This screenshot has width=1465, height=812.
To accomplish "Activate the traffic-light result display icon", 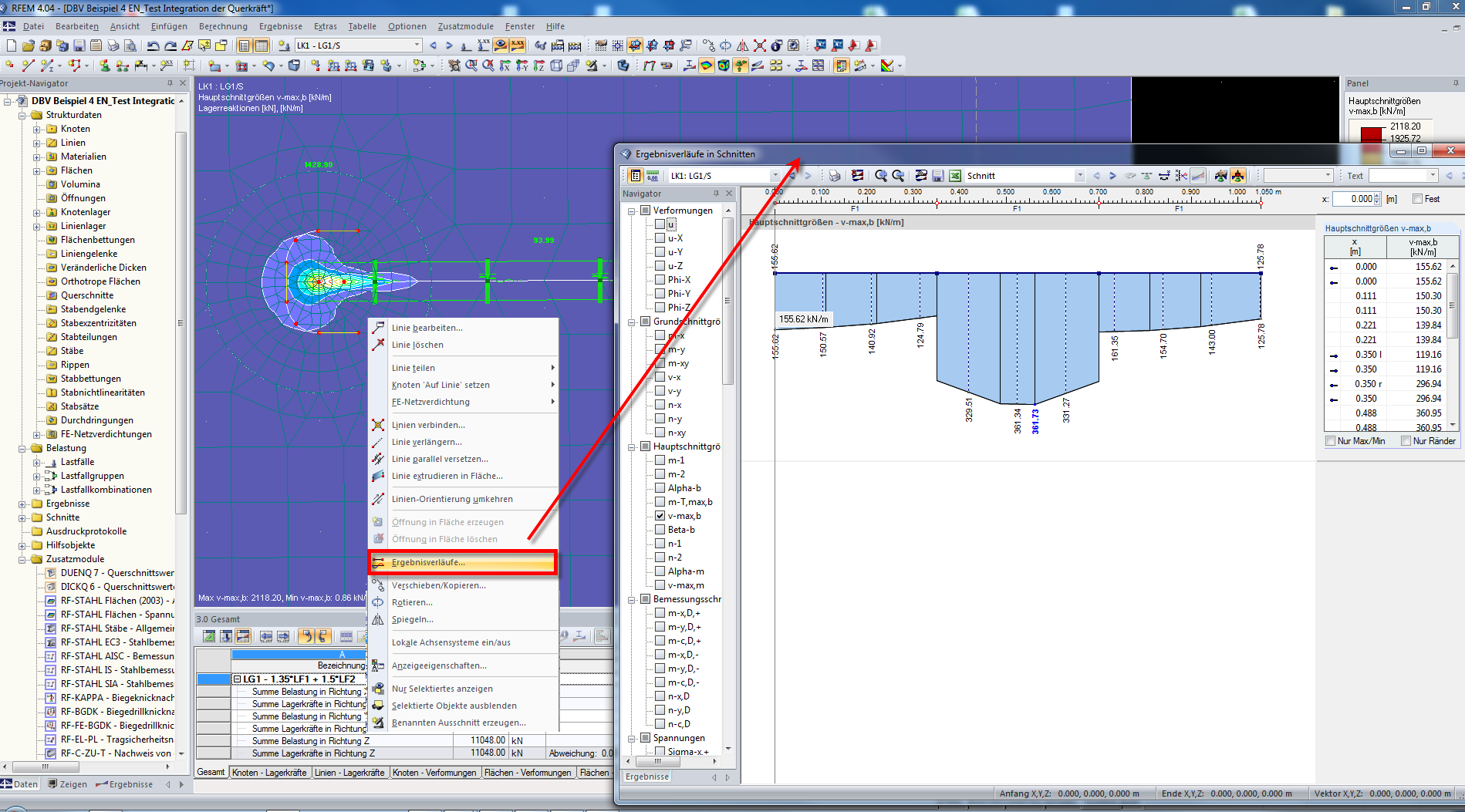I will tap(1238, 176).
